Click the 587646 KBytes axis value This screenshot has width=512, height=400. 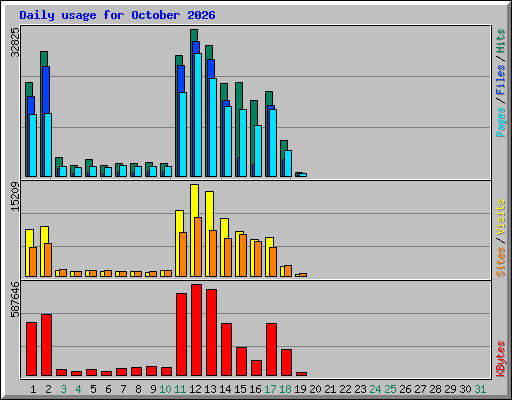(15, 300)
